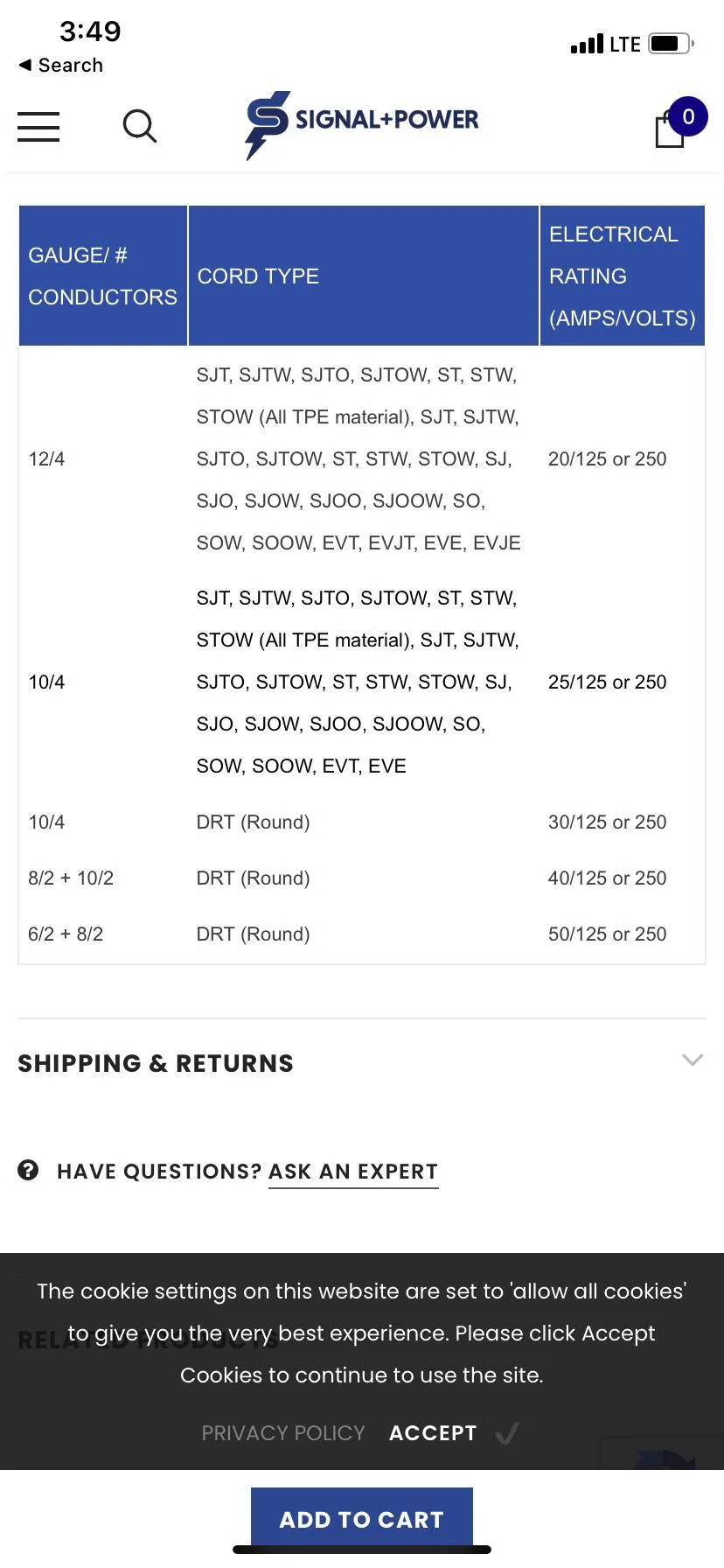Open the Privacy Policy link
This screenshot has height=1568, width=724.
coord(283,1432)
